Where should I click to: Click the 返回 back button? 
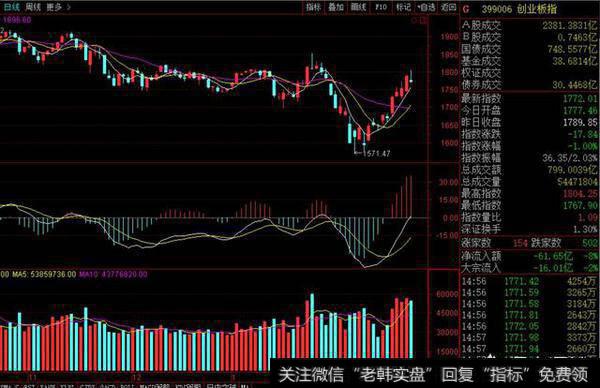tap(448, 7)
